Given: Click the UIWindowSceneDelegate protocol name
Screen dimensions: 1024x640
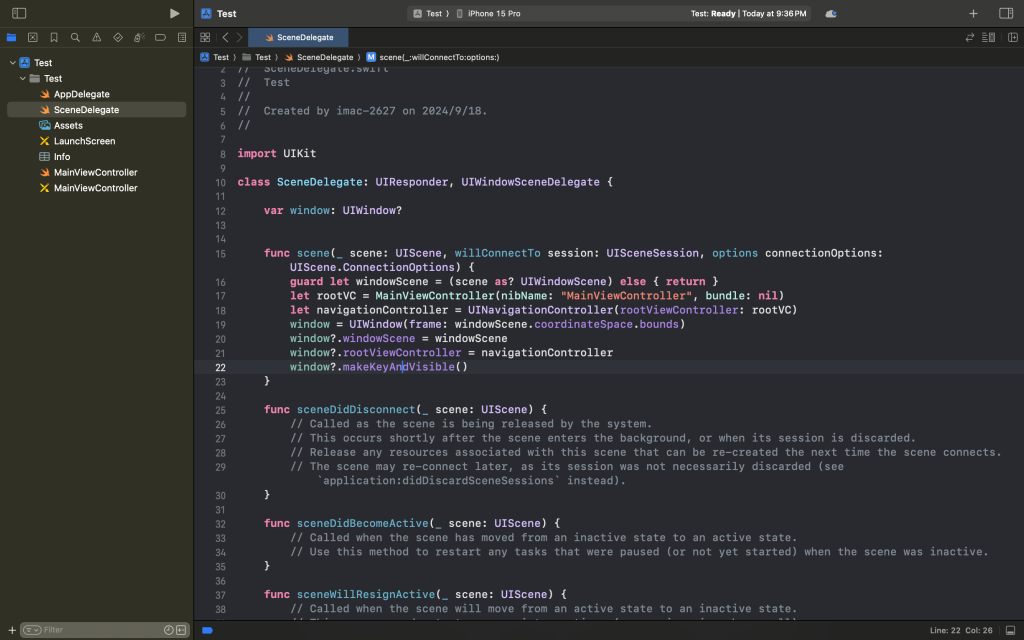Looking at the screenshot, I should 530,182.
